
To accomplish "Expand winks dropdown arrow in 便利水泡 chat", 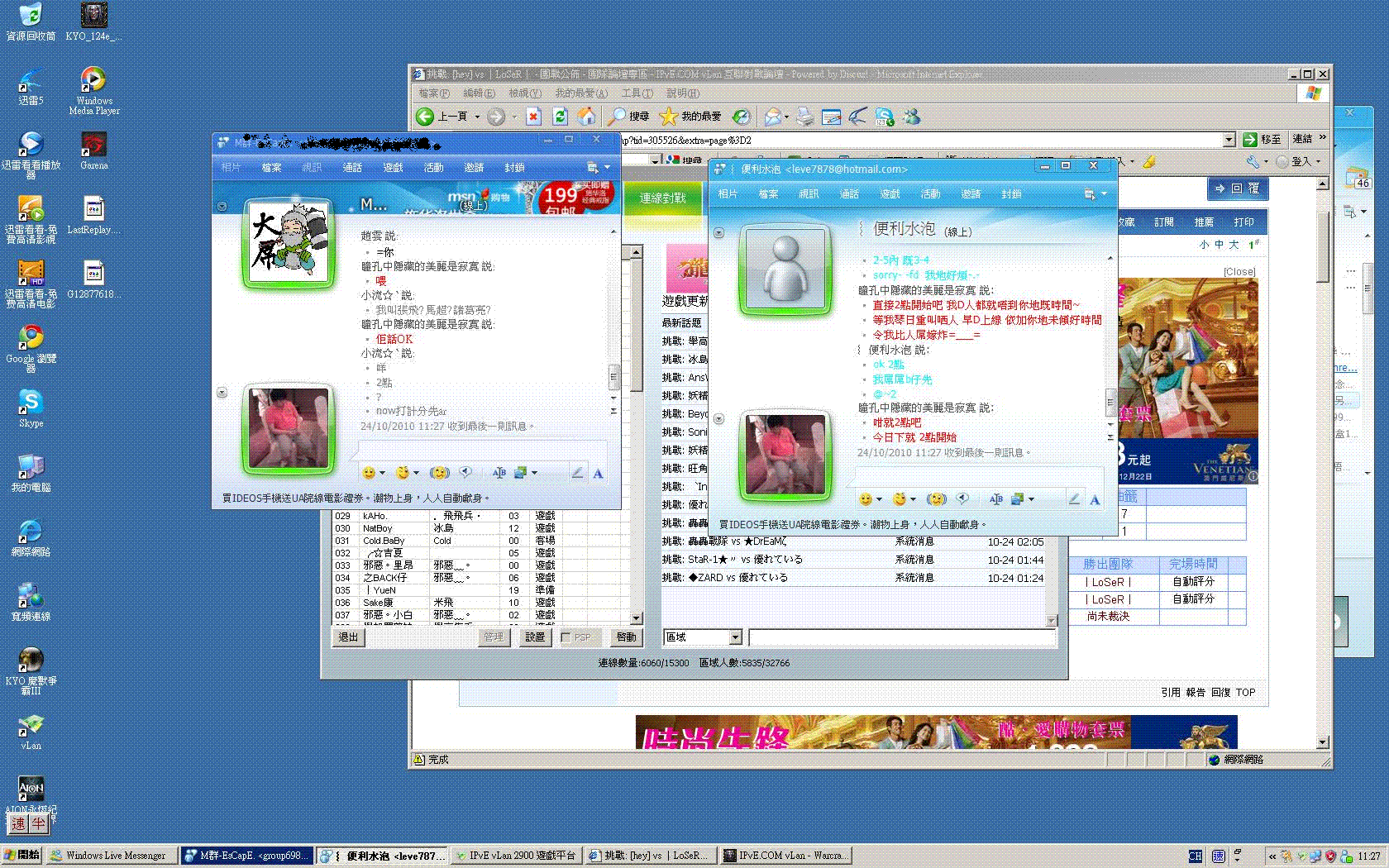I will point(913,499).
